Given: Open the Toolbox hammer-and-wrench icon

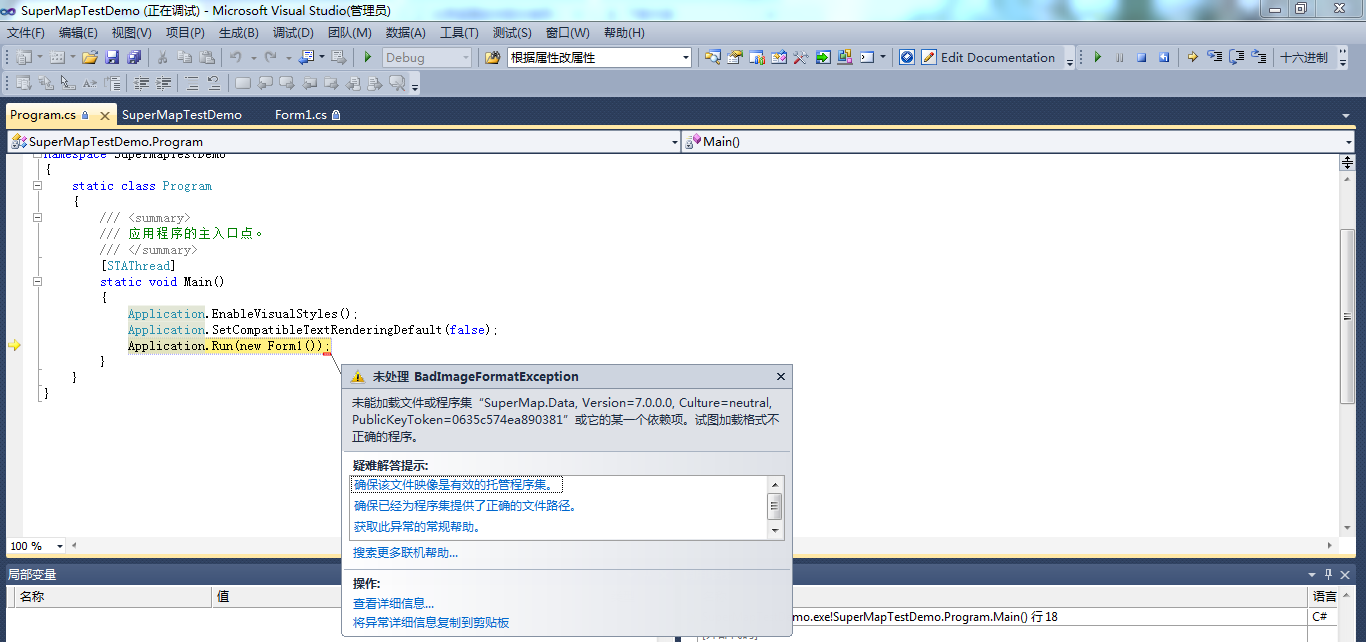Looking at the screenshot, I should 800,58.
